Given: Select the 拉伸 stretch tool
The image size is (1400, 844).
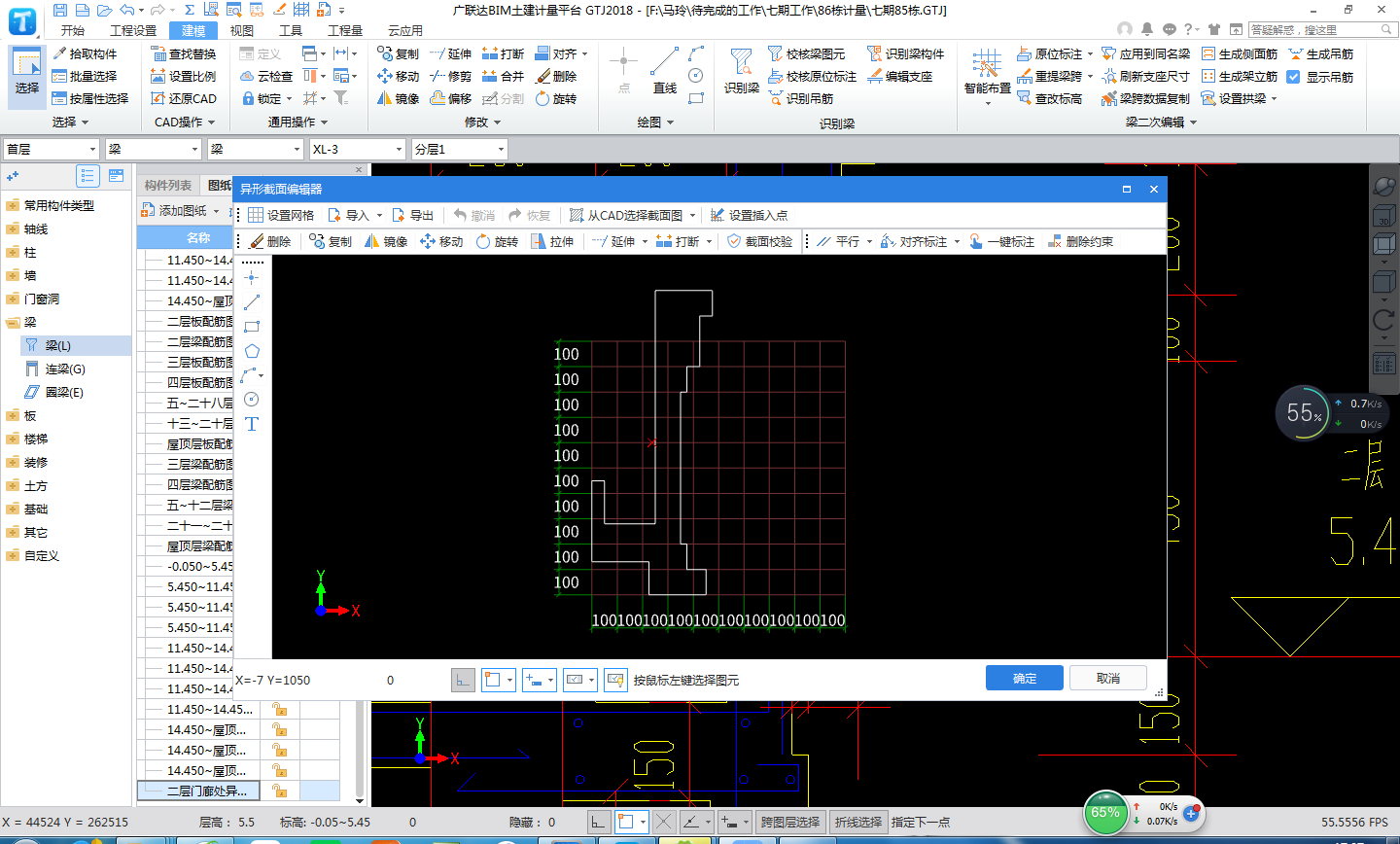Looking at the screenshot, I should pyautogui.click(x=552, y=241).
